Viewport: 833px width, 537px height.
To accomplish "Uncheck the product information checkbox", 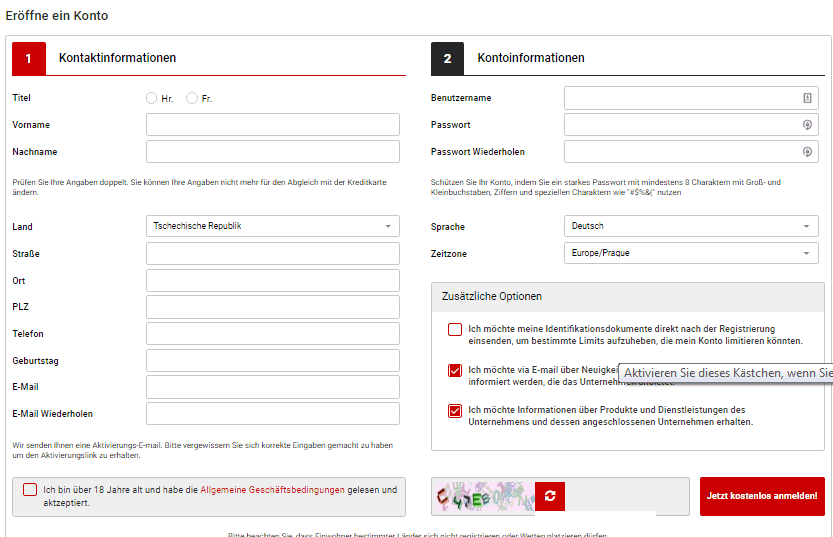I will [455, 411].
